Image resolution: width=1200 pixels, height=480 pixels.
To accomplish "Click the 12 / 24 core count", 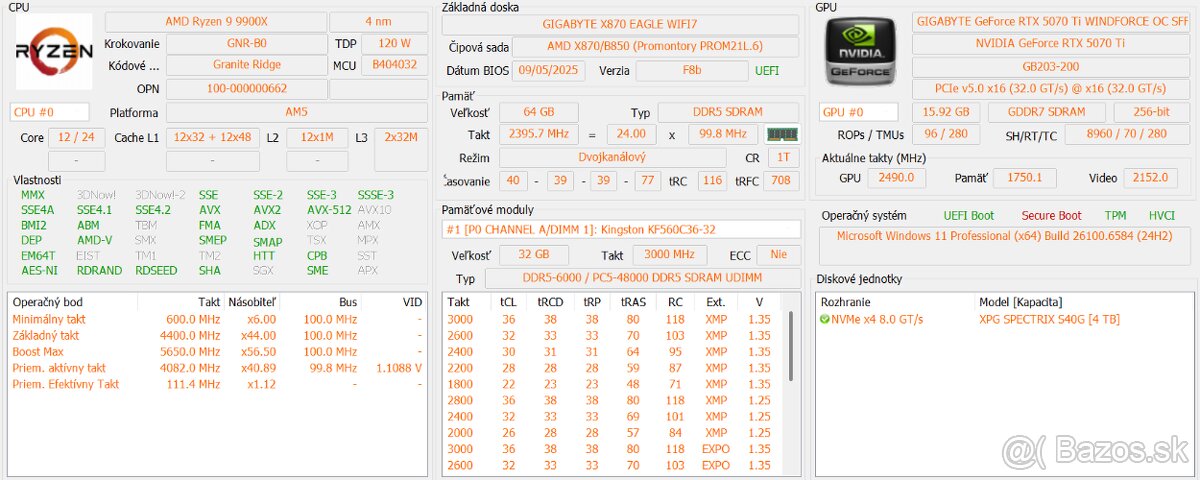I will click(x=76, y=137).
